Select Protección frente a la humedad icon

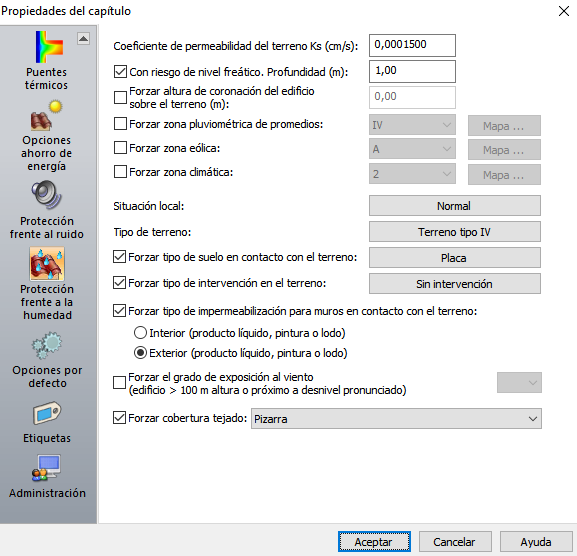(x=47, y=264)
